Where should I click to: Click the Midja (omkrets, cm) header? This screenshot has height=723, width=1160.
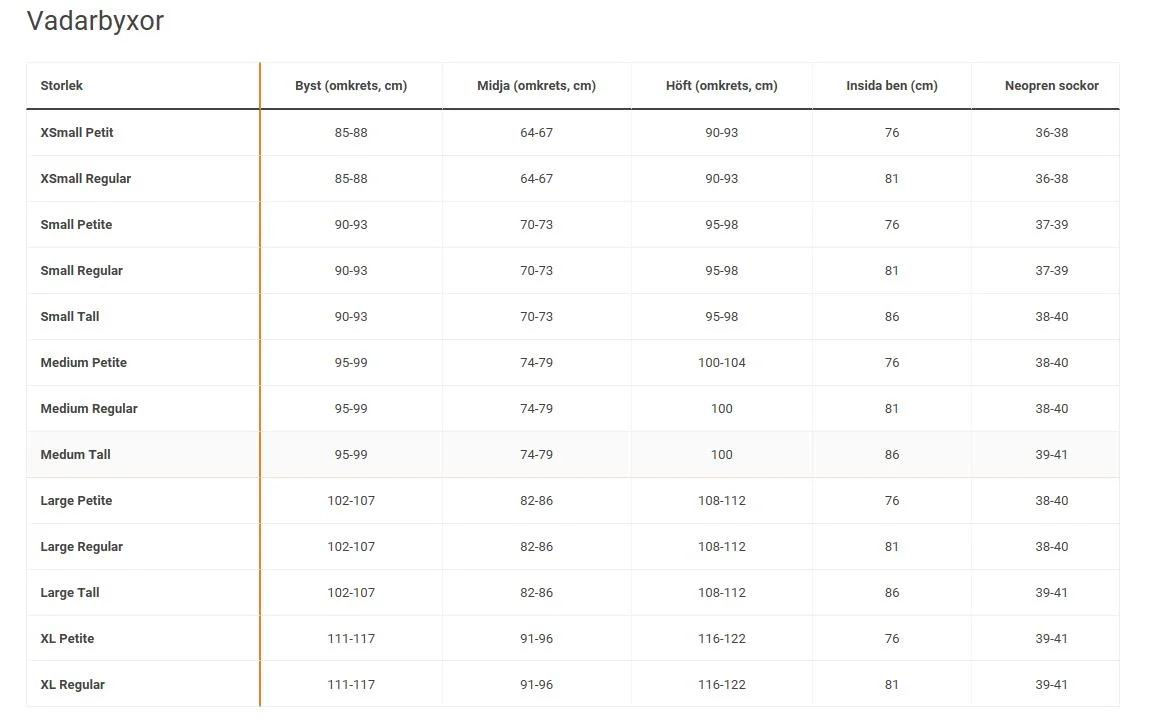coord(536,86)
